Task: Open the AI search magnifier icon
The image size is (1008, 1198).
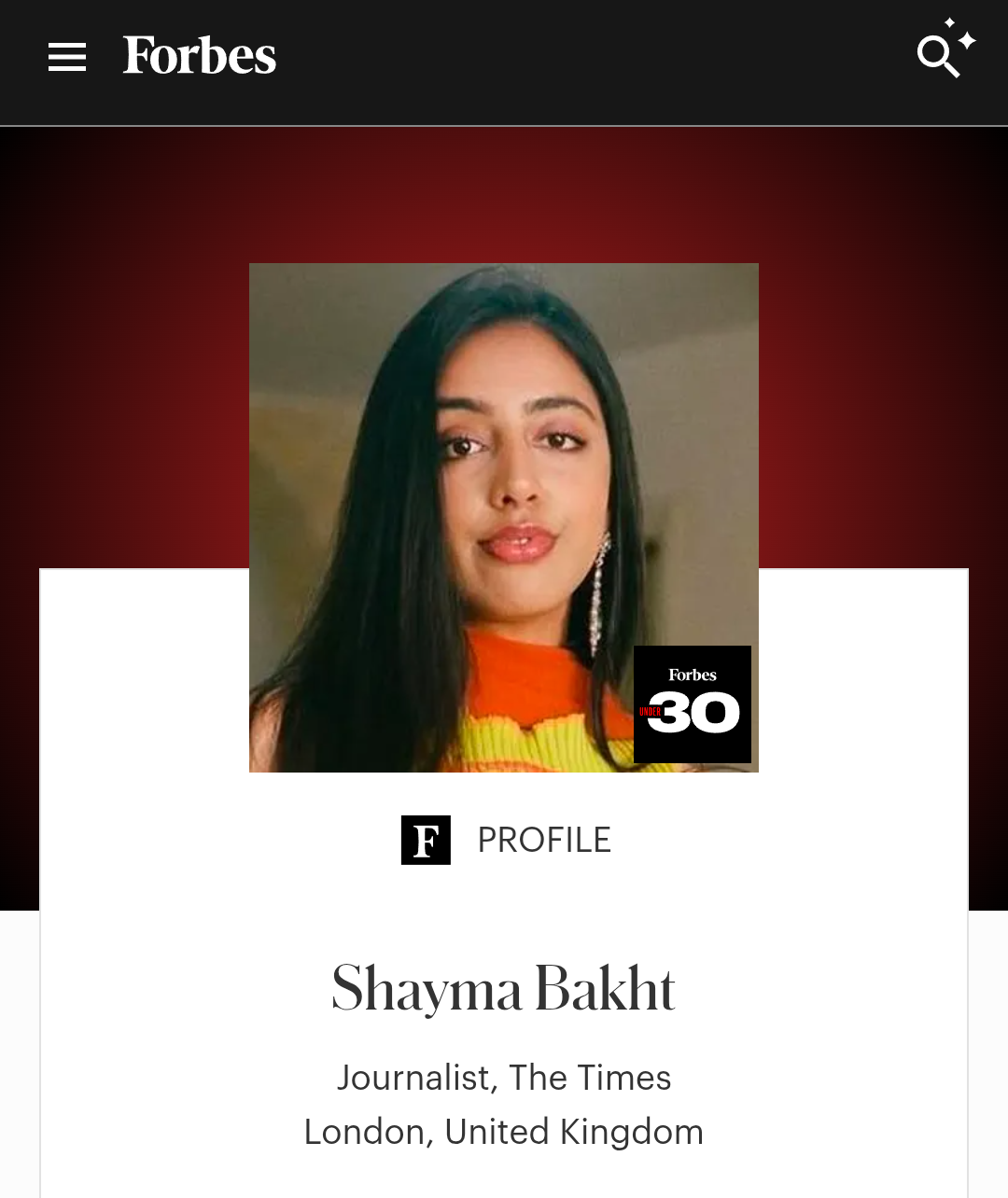Action: click(938, 57)
